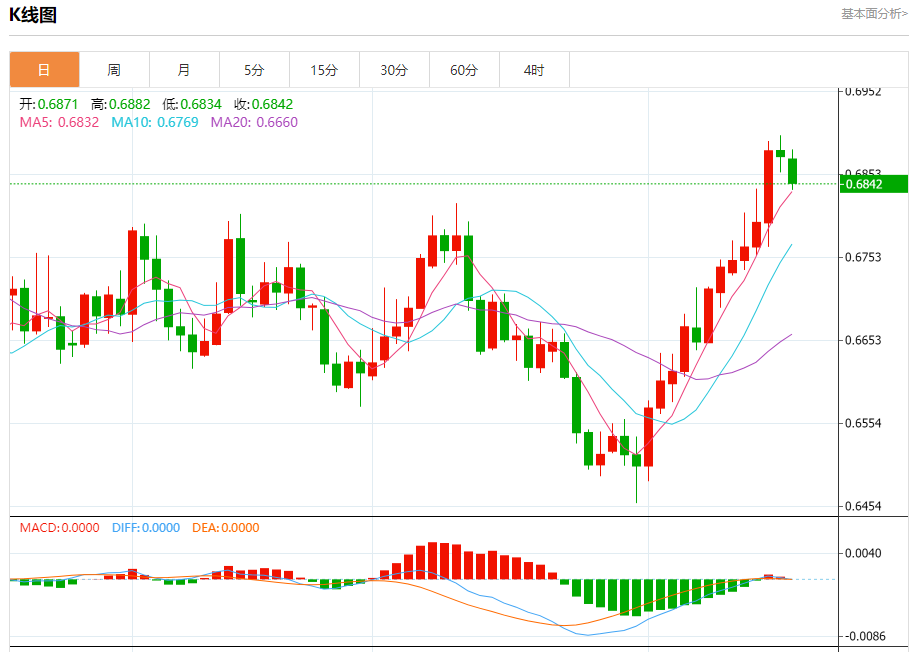This screenshot has height=652, width=916.
Task: Click the DIFF:0.0000 indicator label
Action: (146, 528)
